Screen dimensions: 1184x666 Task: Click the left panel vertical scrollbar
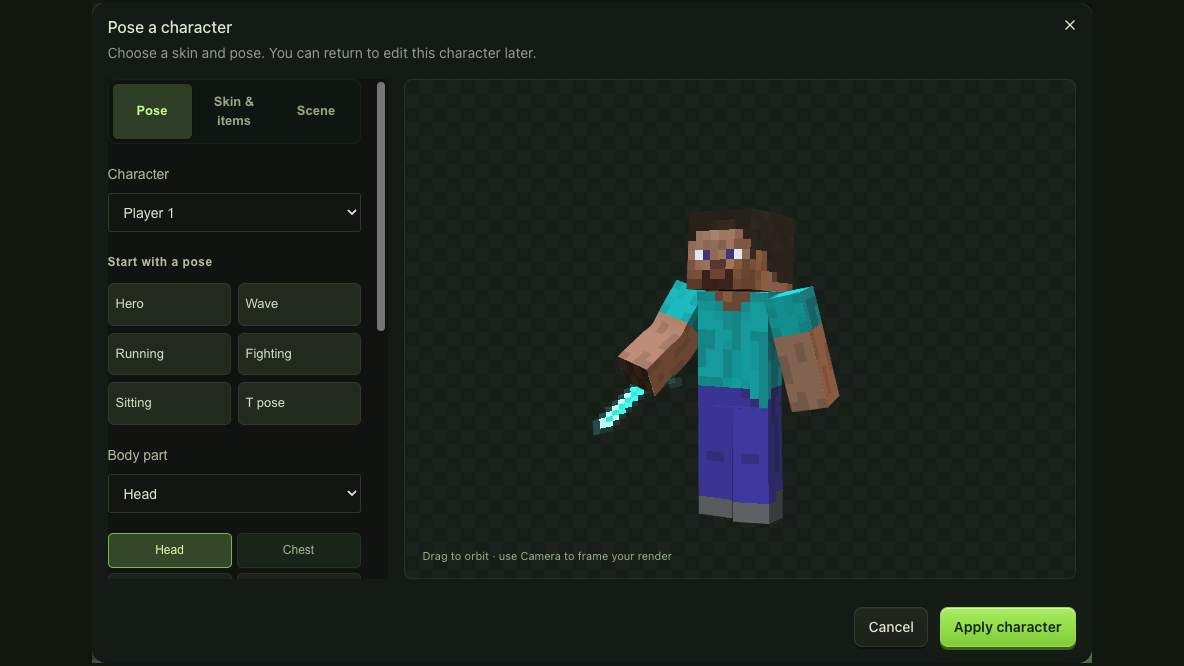(381, 206)
